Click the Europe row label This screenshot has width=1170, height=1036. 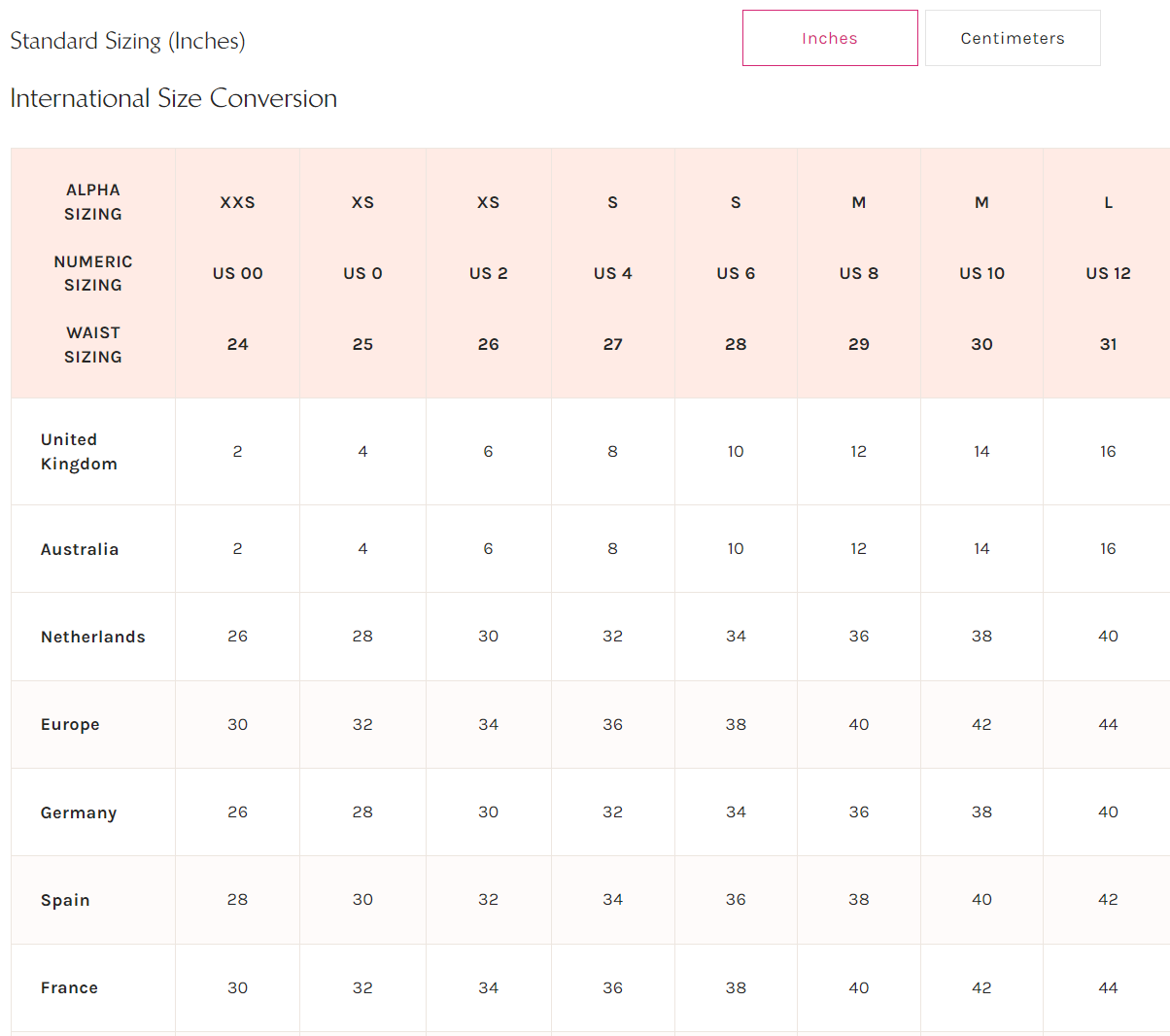(x=70, y=724)
